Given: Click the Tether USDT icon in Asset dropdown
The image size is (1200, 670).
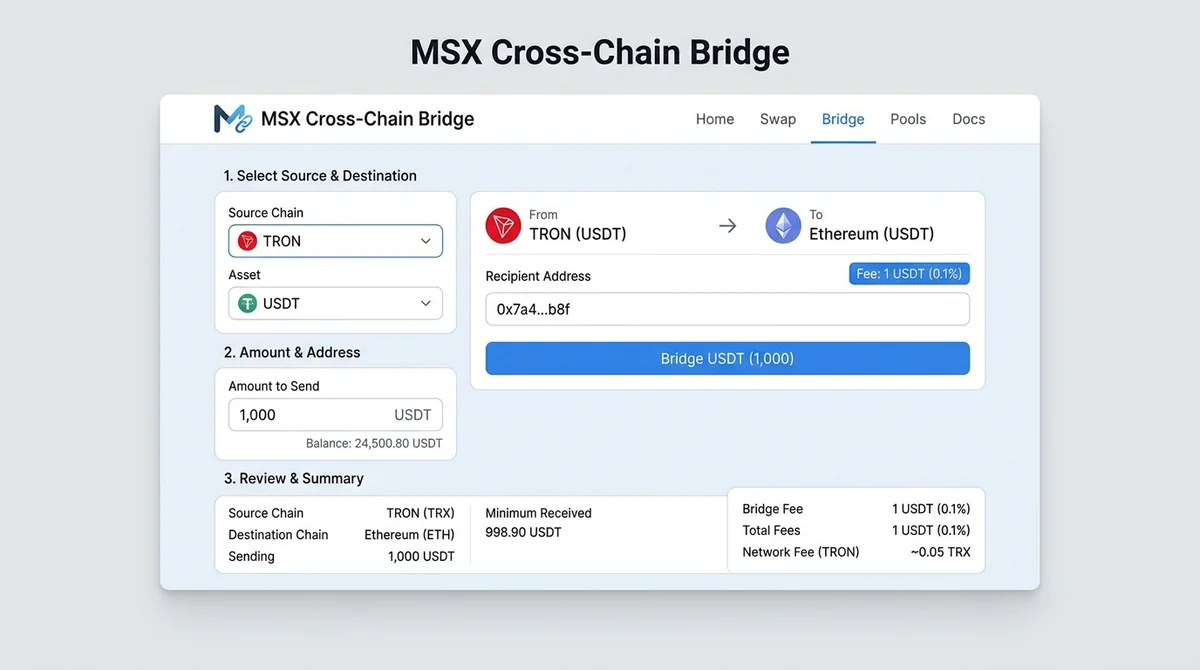Looking at the screenshot, I should (x=247, y=303).
